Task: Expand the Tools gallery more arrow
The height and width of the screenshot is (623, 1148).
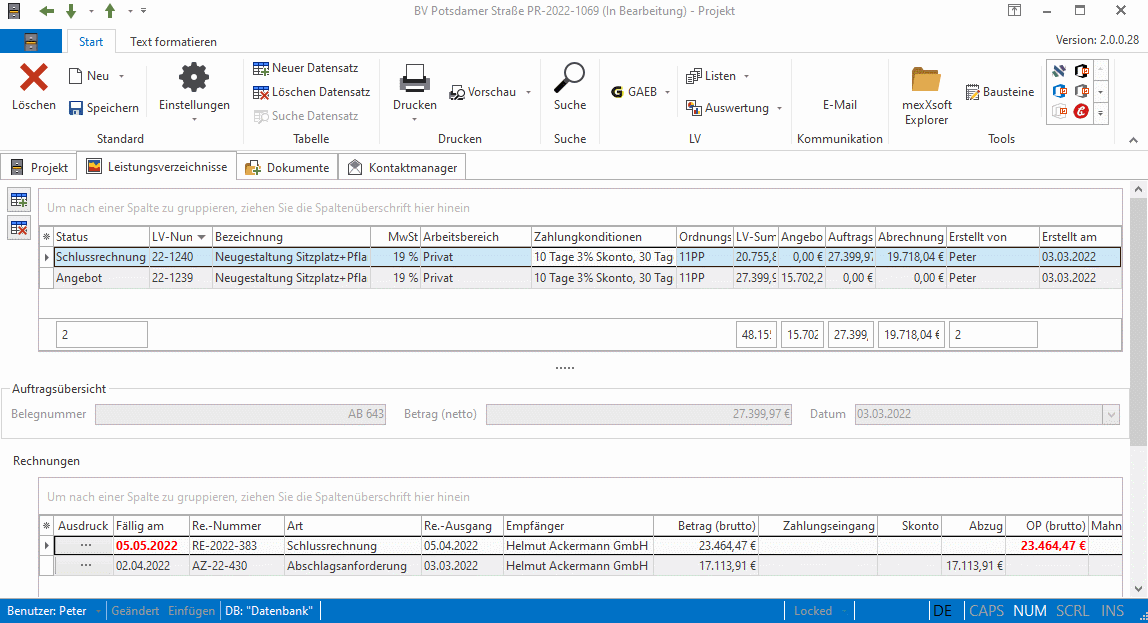Action: click(x=1100, y=112)
